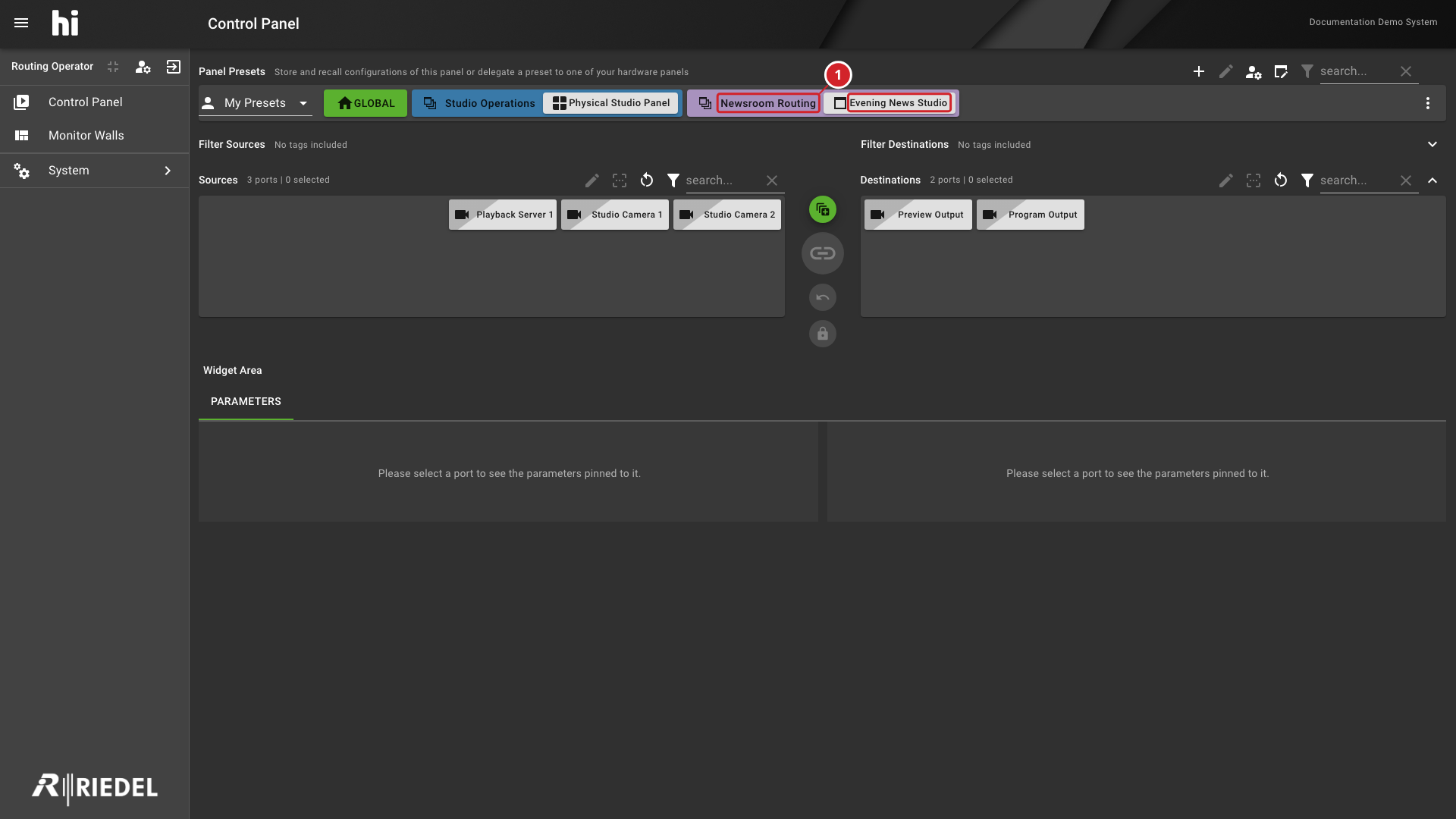This screenshot has width=1456, height=819.
Task: Add a new panel preset with plus icon
Action: tap(1199, 71)
